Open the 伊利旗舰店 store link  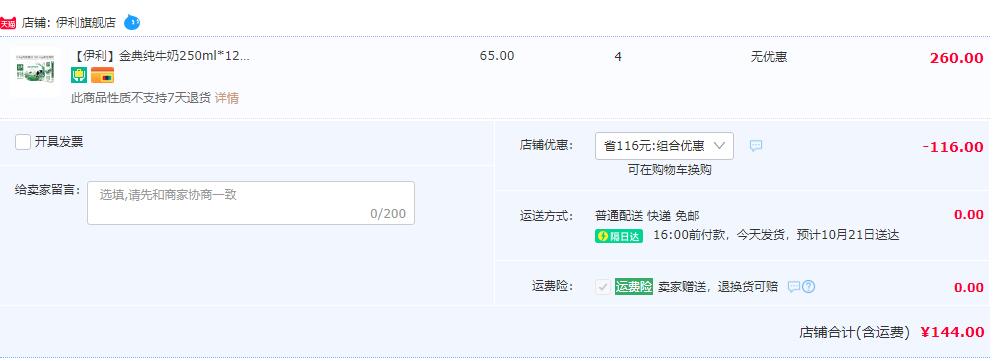[x=86, y=23]
